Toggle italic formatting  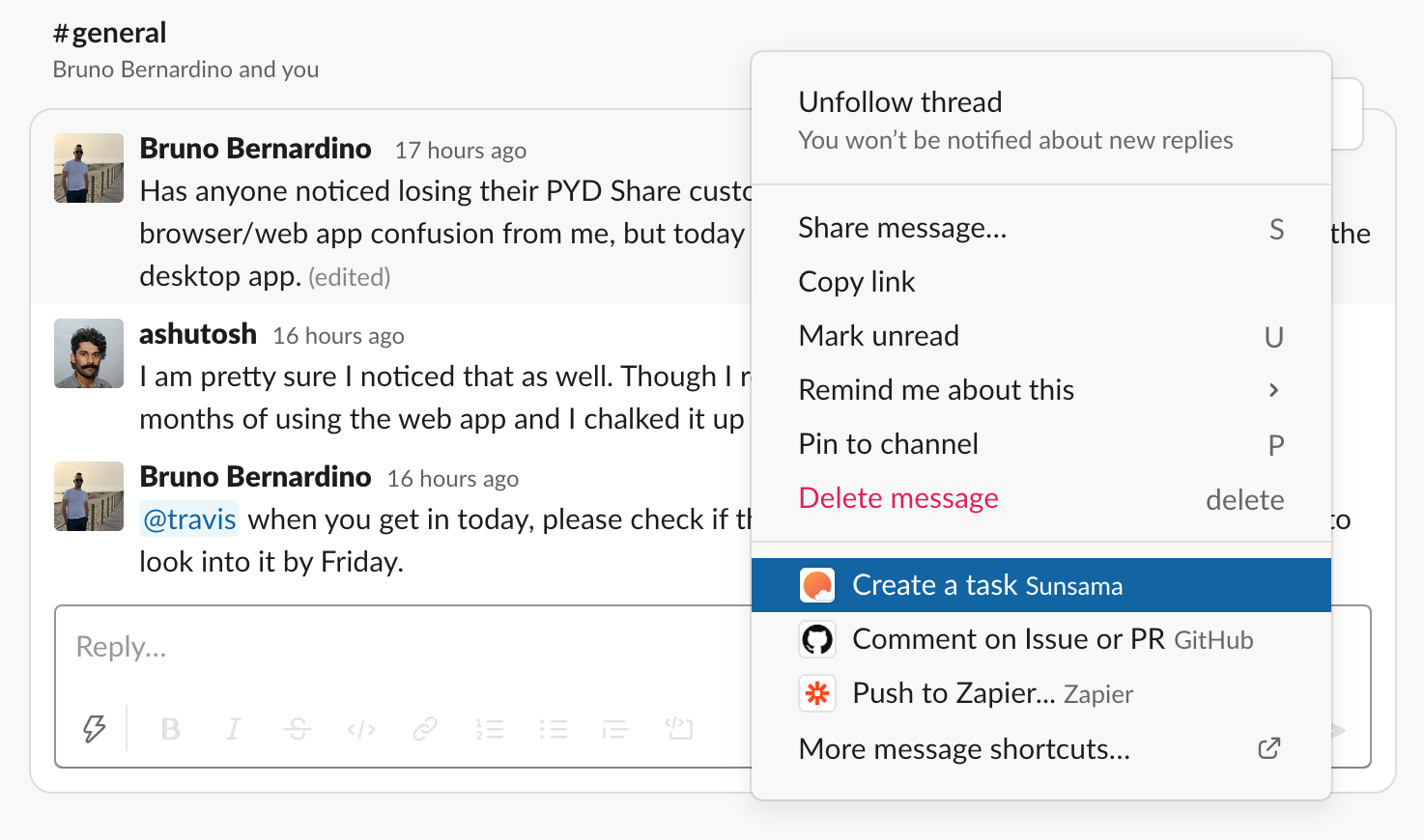pos(233,729)
